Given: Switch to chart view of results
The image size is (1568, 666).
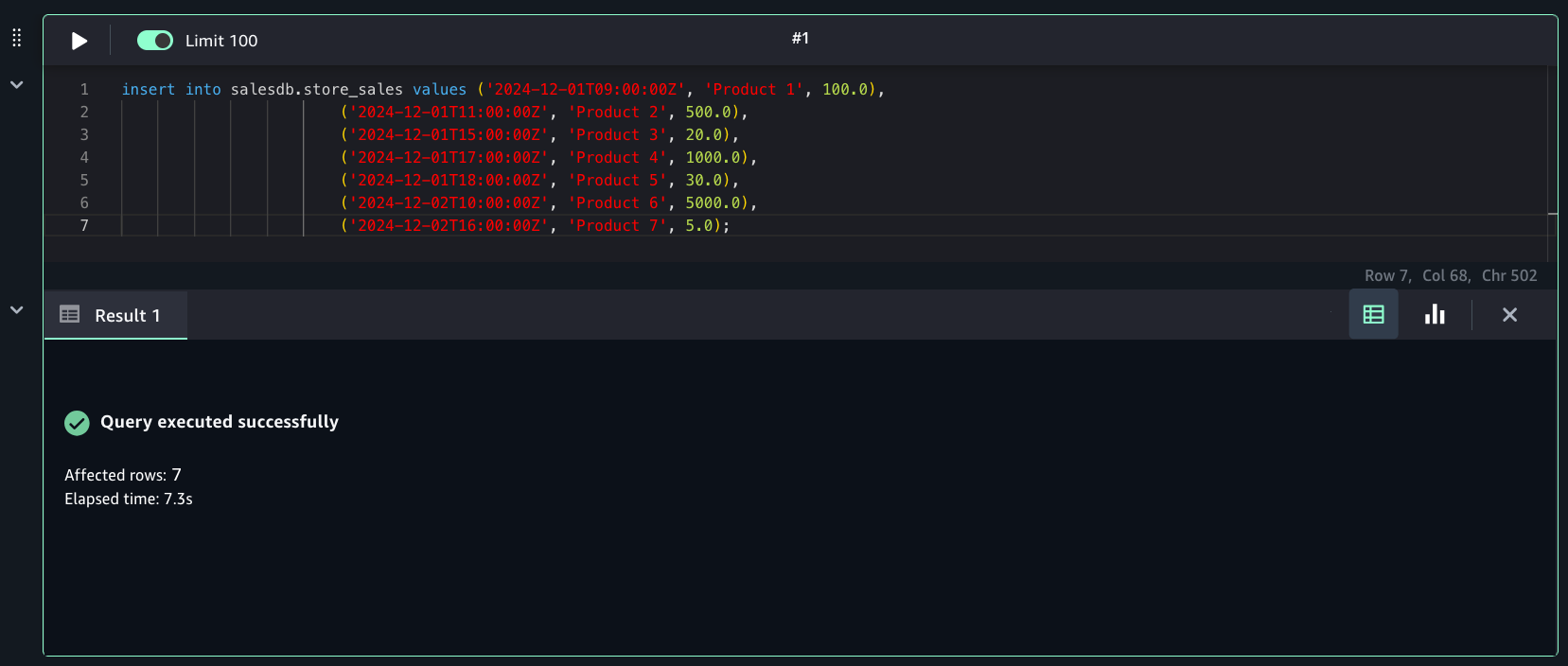Looking at the screenshot, I should click(x=1435, y=314).
